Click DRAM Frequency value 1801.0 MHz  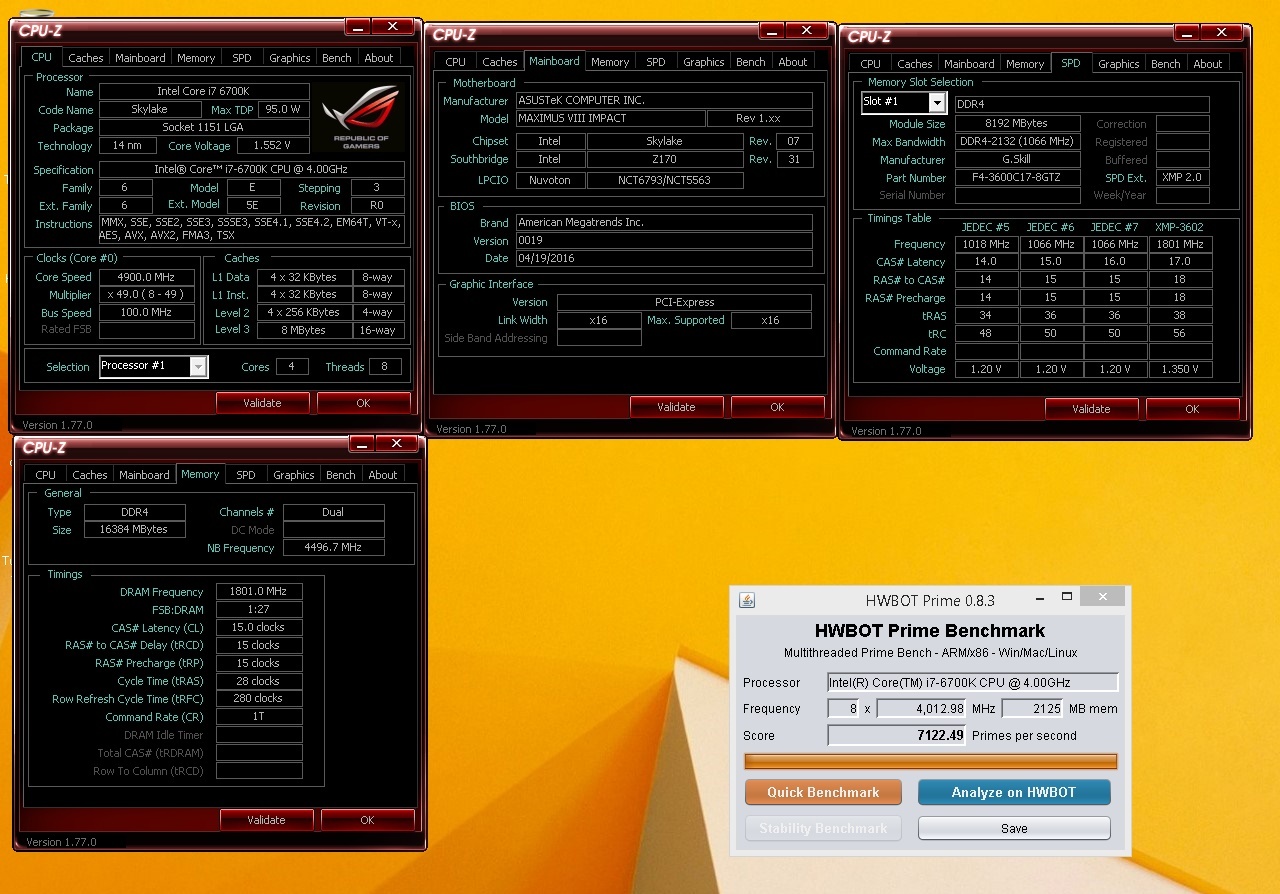(x=259, y=592)
